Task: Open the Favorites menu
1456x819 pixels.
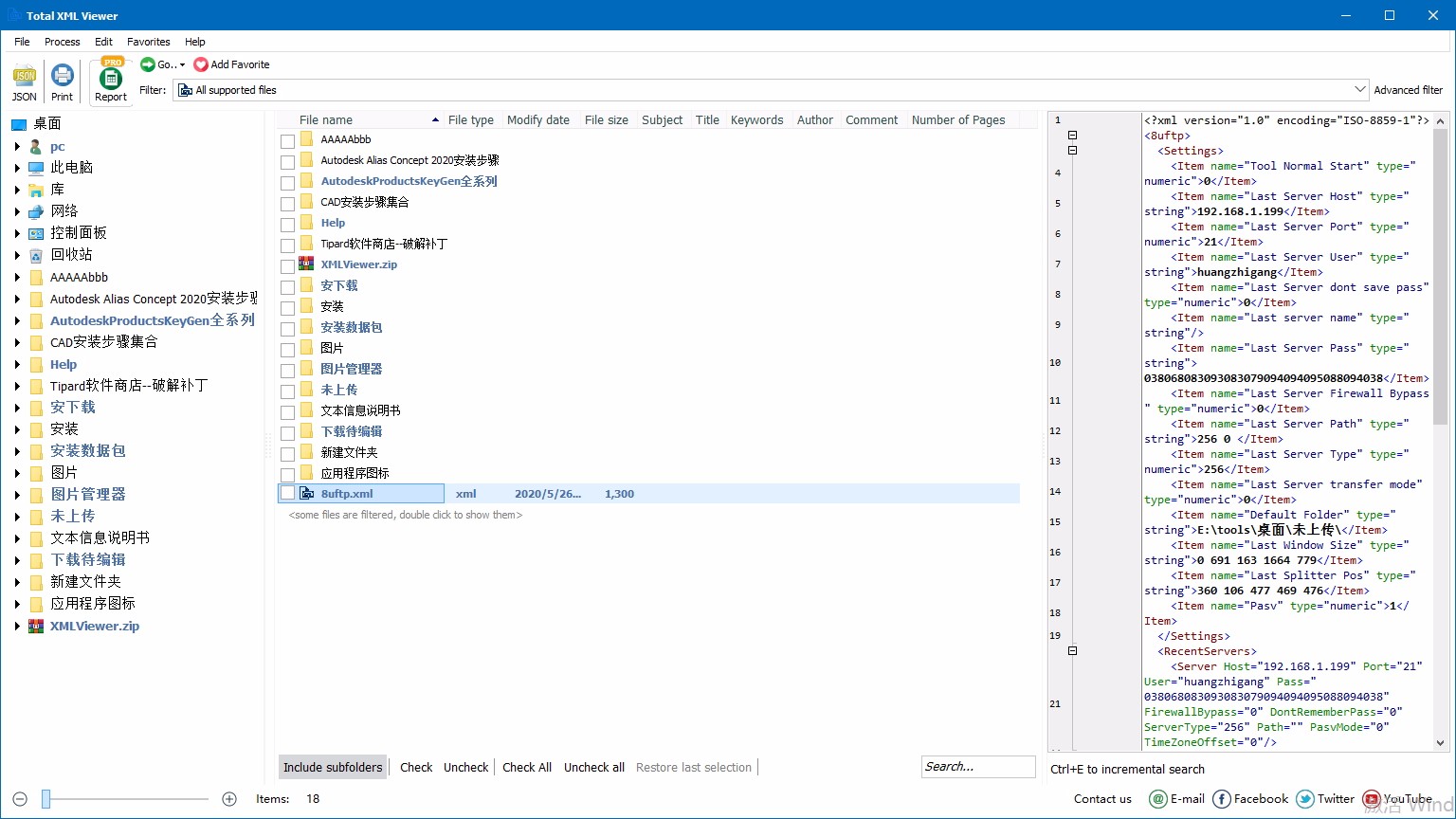Action: 148,42
